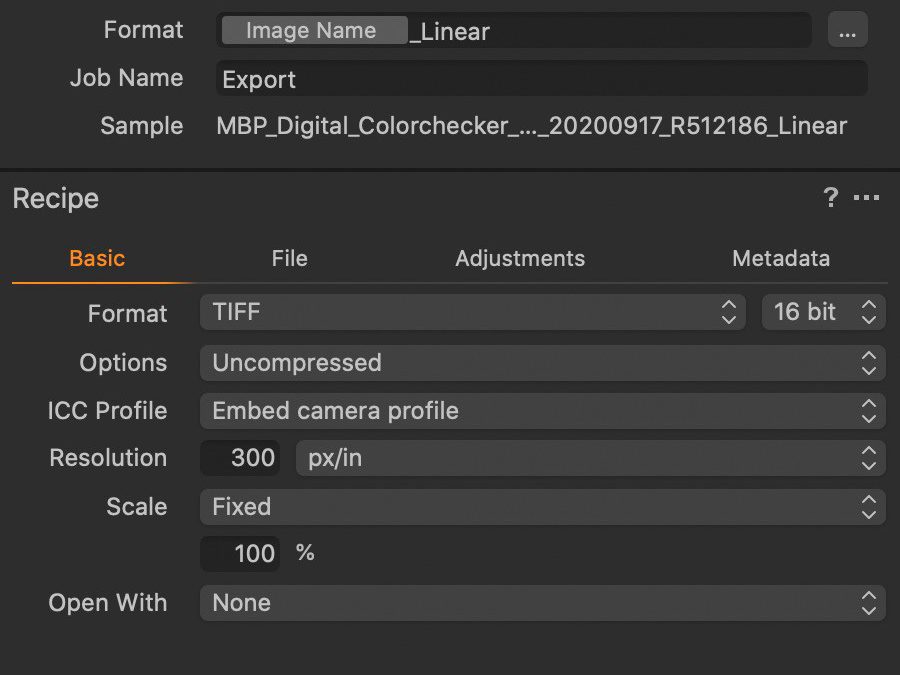Select the Image Name token in Format

[312, 31]
